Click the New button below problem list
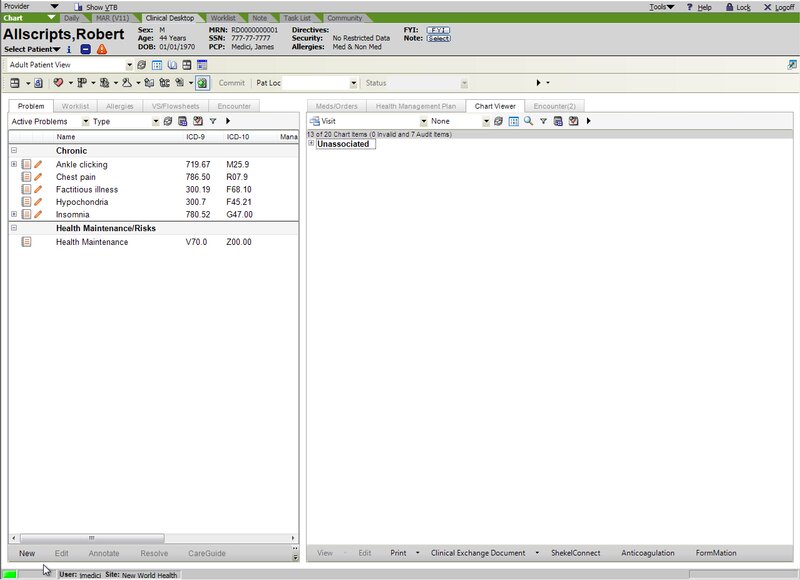The width and height of the screenshot is (800, 580). [27, 553]
